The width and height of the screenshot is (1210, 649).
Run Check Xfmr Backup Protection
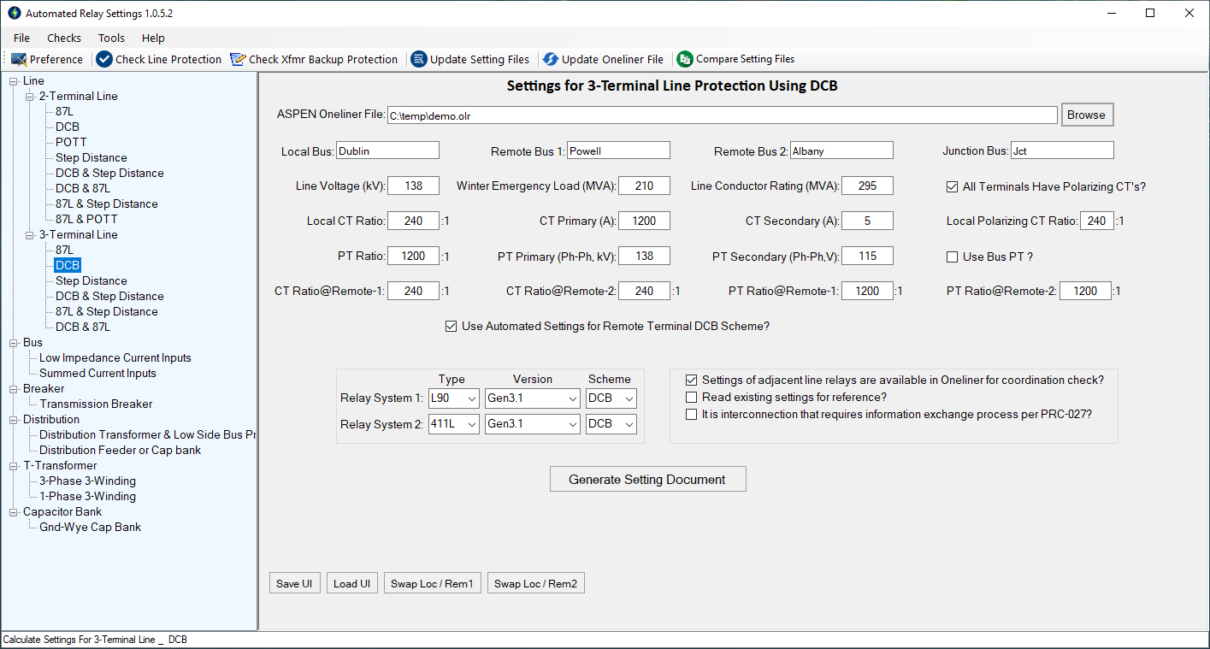[x=315, y=59]
